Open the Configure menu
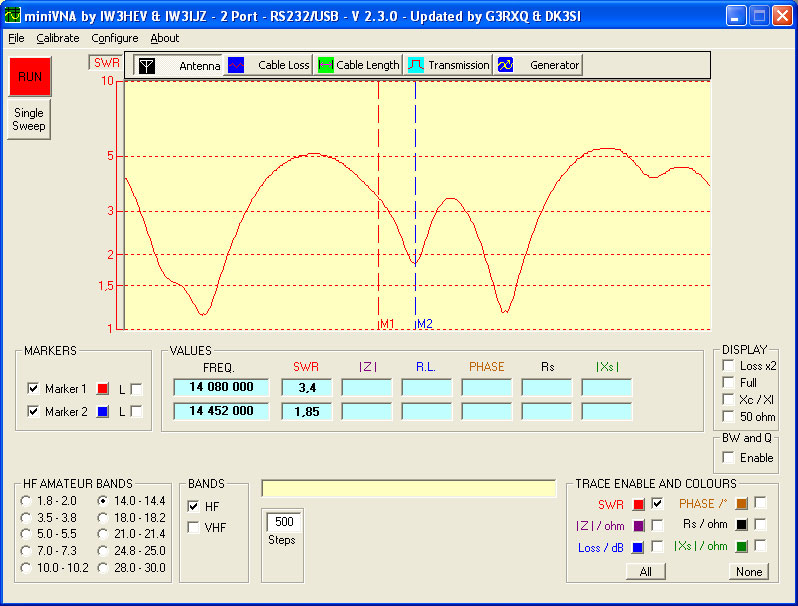 click(115, 38)
